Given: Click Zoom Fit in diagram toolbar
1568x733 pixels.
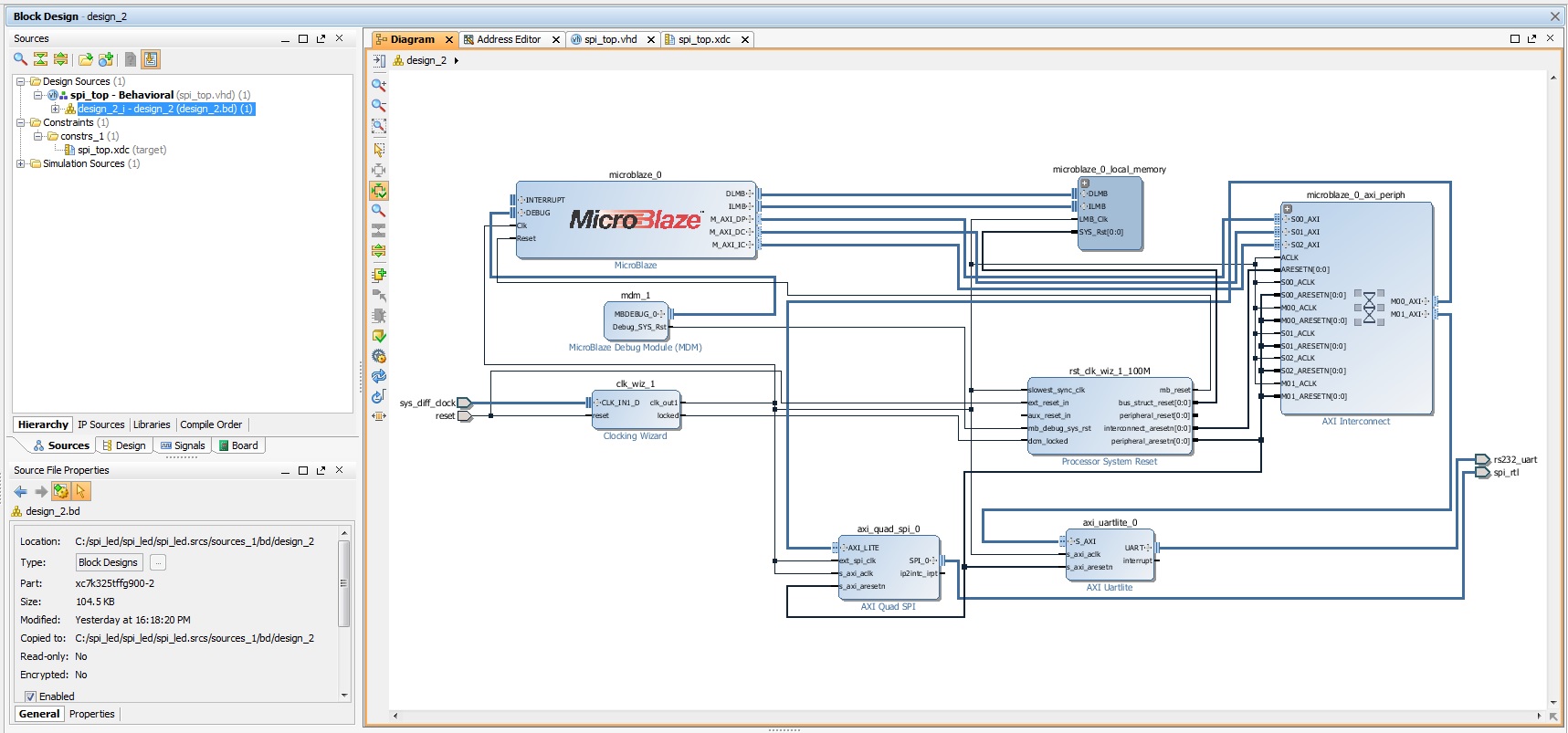Looking at the screenshot, I should pos(379,126).
